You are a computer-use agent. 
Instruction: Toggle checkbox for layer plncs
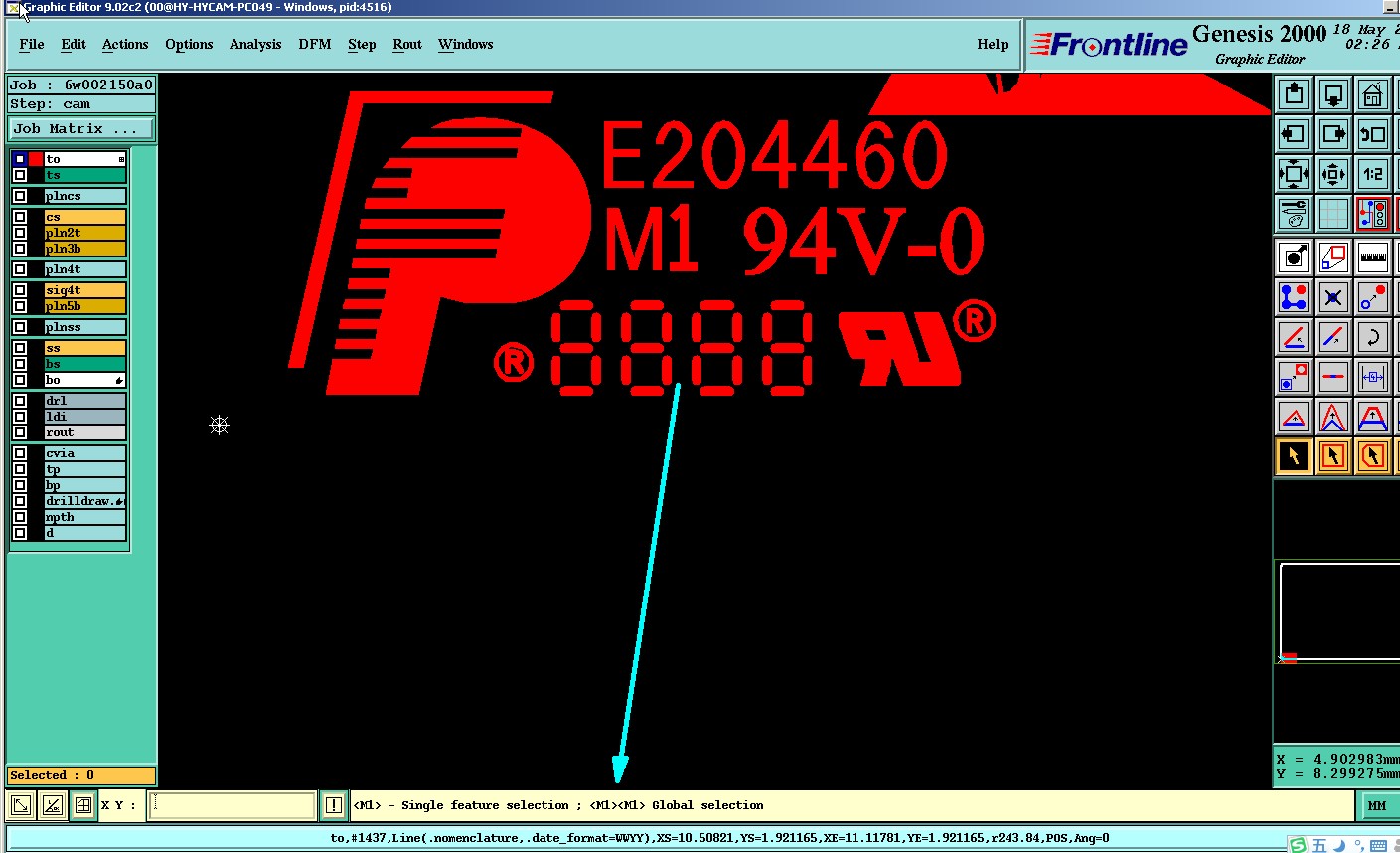(x=20, y=196)
